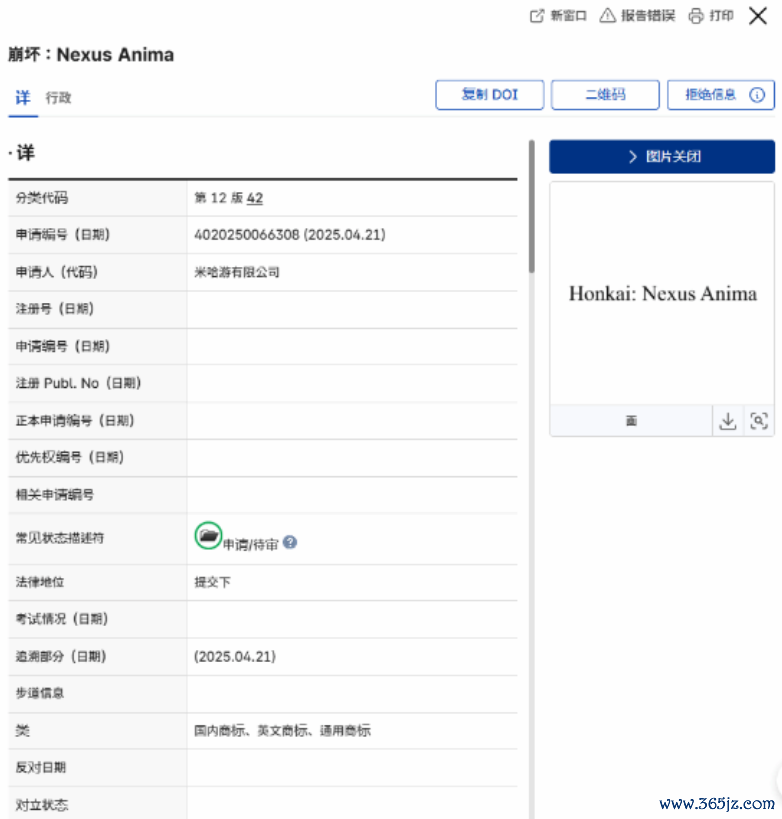Click the classification code link 42
Viewport: 782px width, 819px height.
254,198
